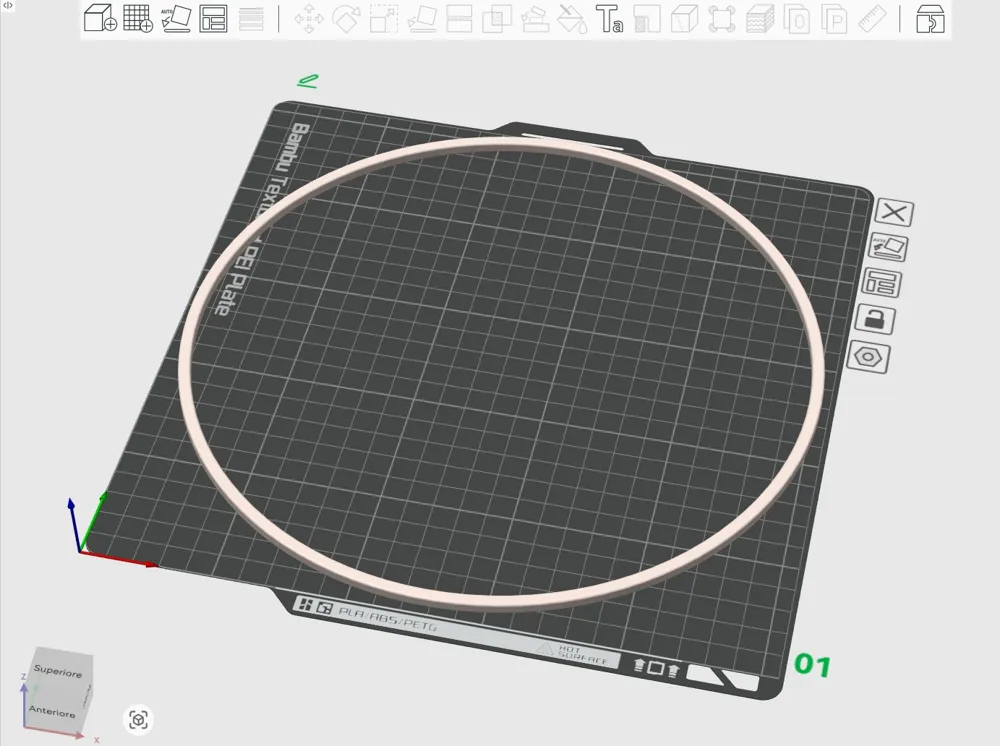Image resolution: width=1000 pixels, height=746 pixels.
Task: Click the plate arrange objects icon
Action: point(881,283)
